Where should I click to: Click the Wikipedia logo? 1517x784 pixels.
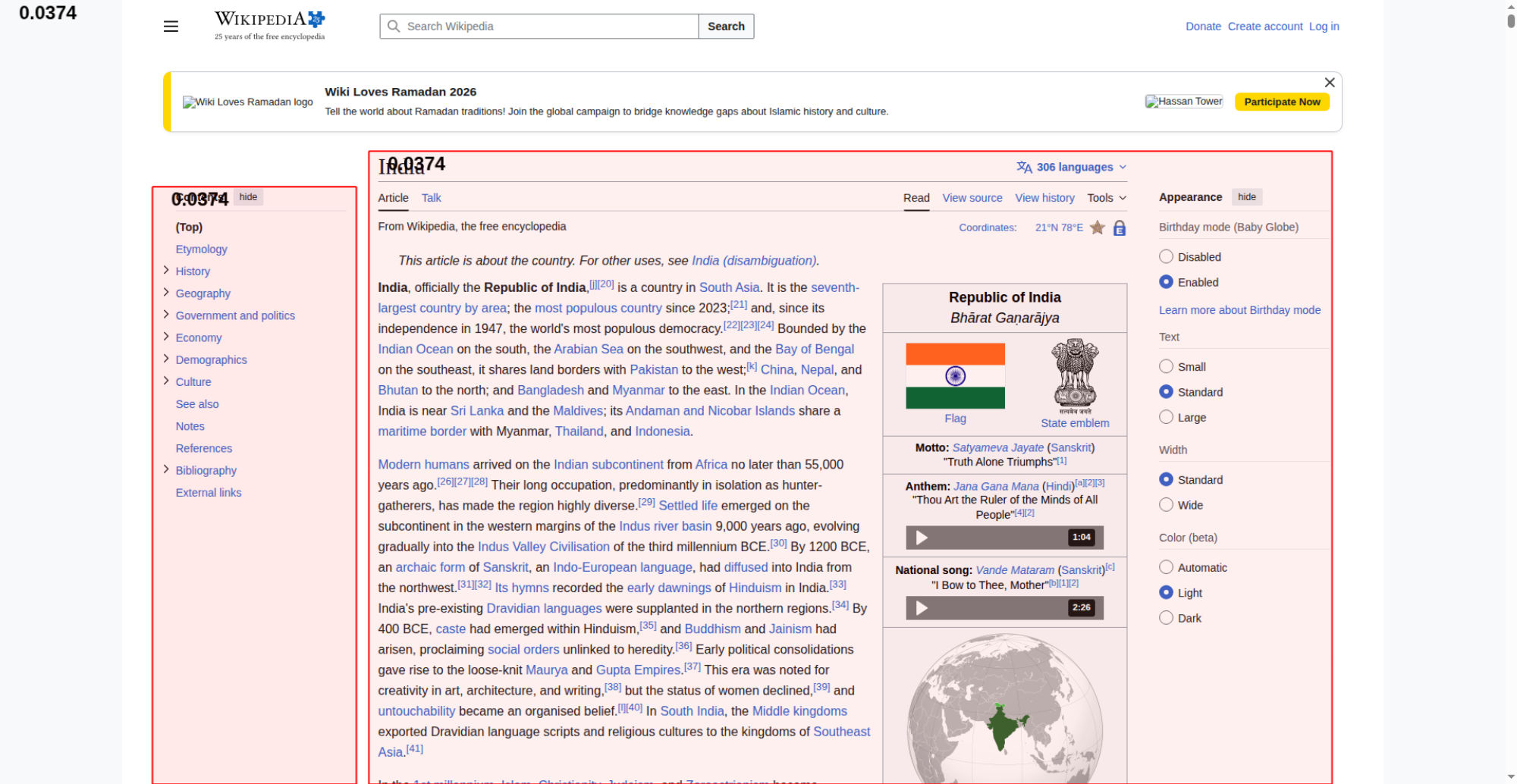[269, 25]
